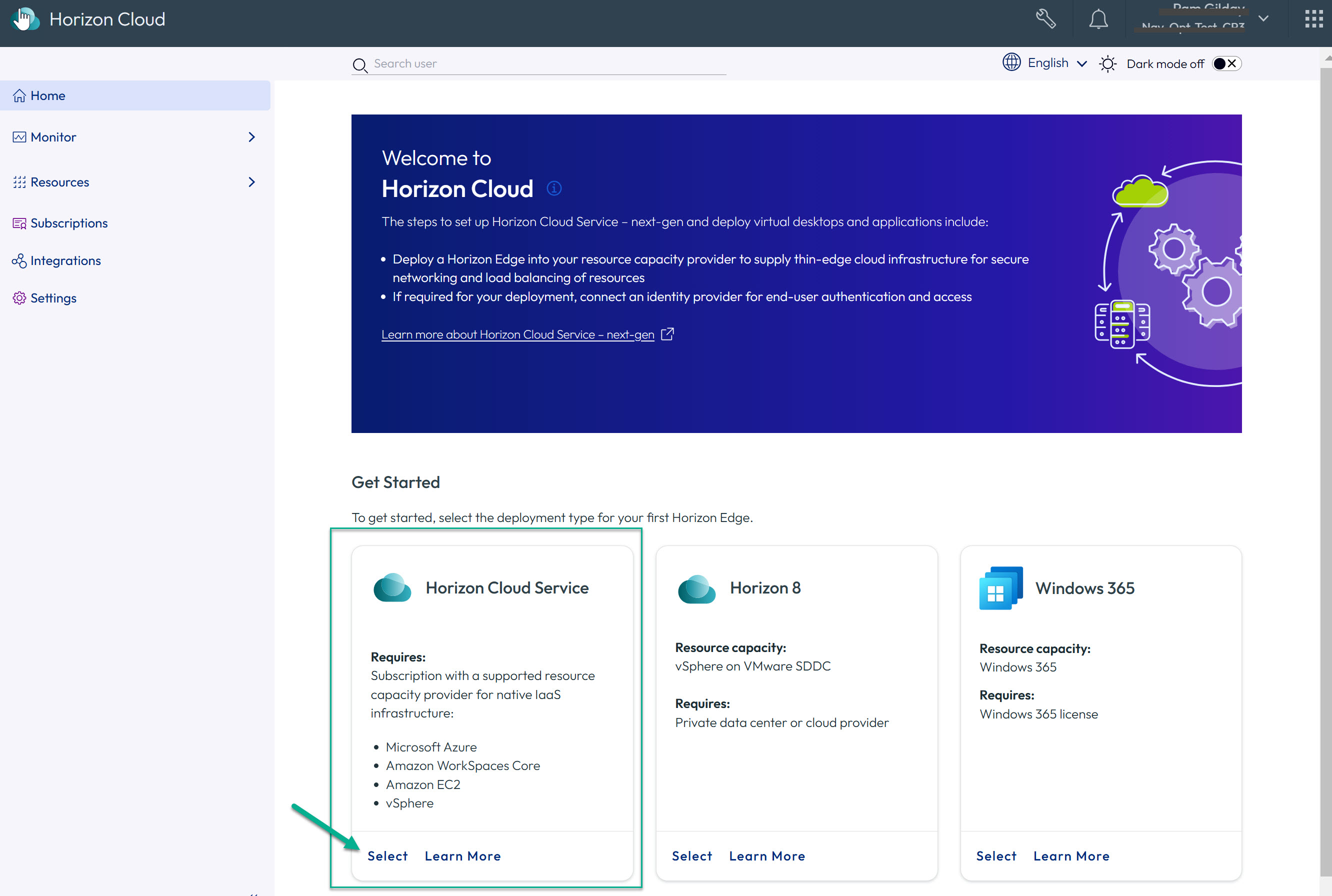Click the info icon beside Horizon Cloud
Image resolution: width=1332 pixels, height=896 pixels.
(x=553, y=188)
